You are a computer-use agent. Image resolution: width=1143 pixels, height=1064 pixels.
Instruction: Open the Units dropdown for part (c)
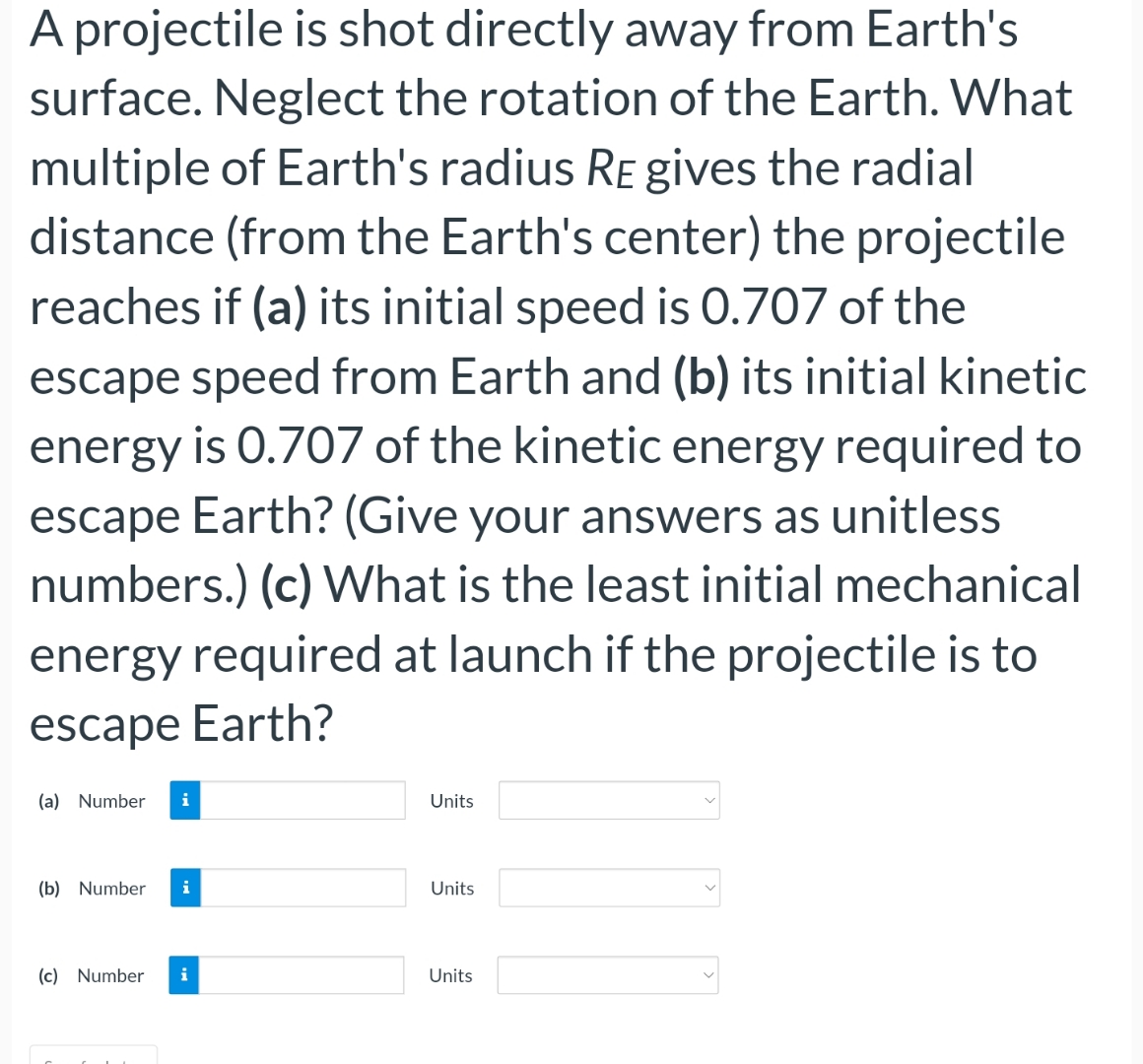(607, 975)
